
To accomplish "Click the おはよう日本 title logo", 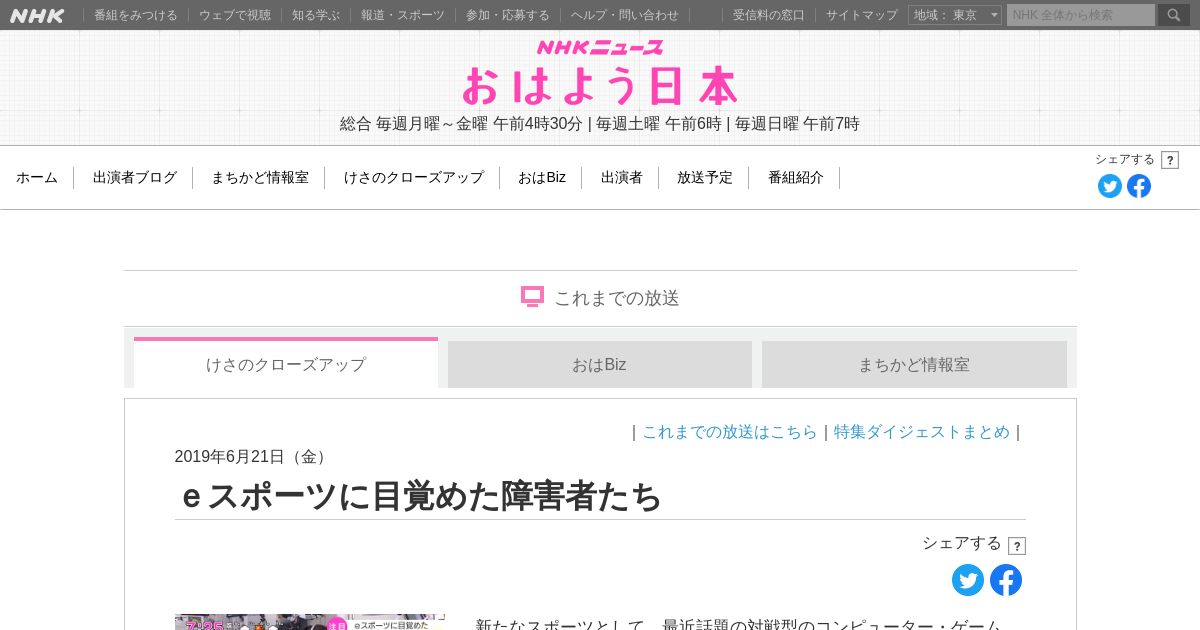I will [600, 86].
